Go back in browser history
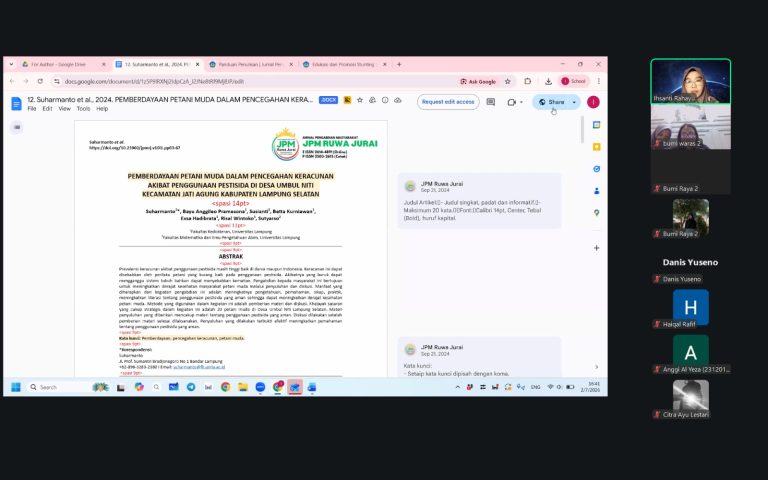 pos(12,81)
